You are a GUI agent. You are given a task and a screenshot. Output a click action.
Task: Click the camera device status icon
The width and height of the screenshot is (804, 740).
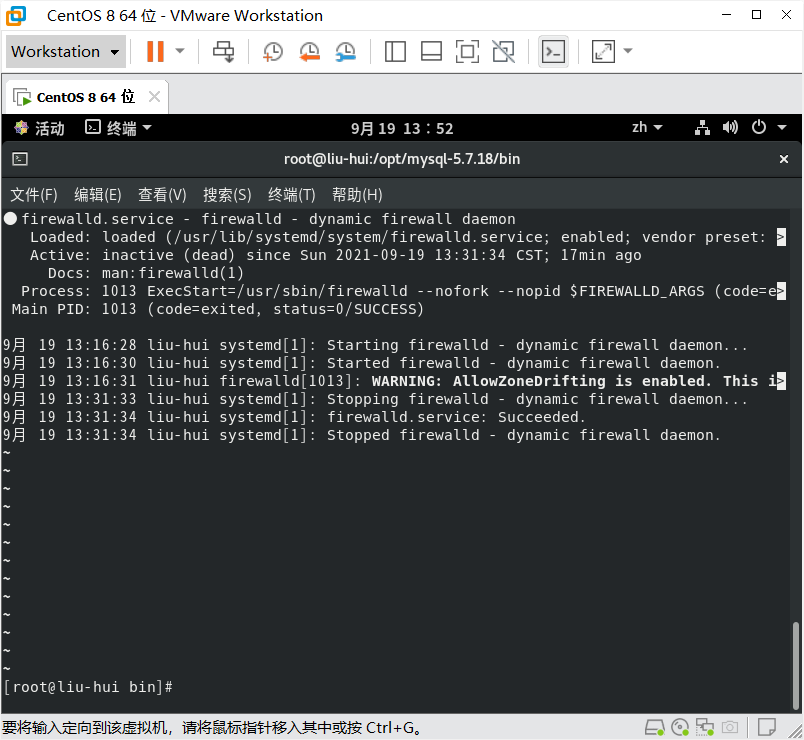[x=730, y=727]
